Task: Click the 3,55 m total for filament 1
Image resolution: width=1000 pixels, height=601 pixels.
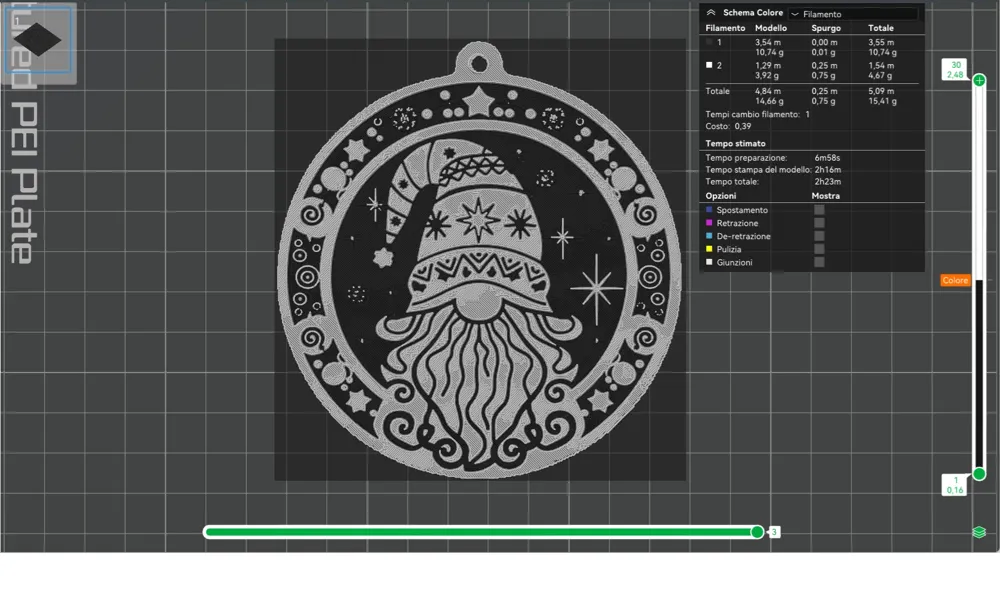Action: (x=881, y=42)
